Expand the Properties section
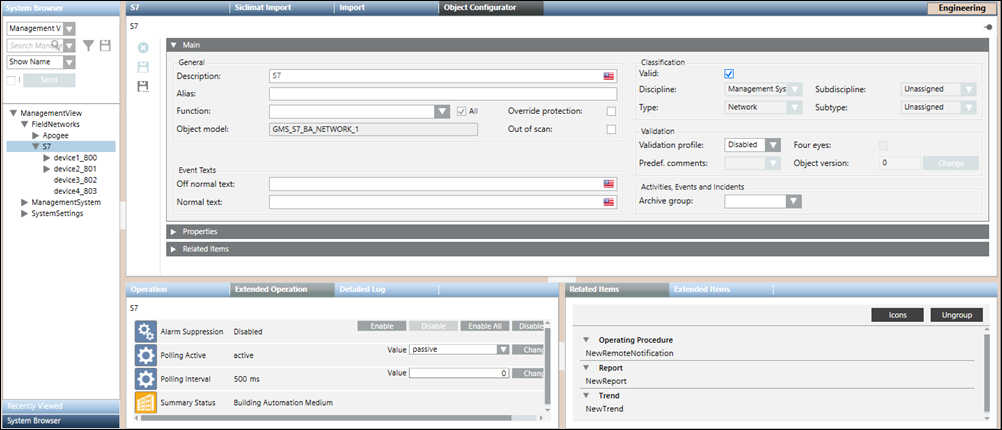 click(x=176, y=231)
